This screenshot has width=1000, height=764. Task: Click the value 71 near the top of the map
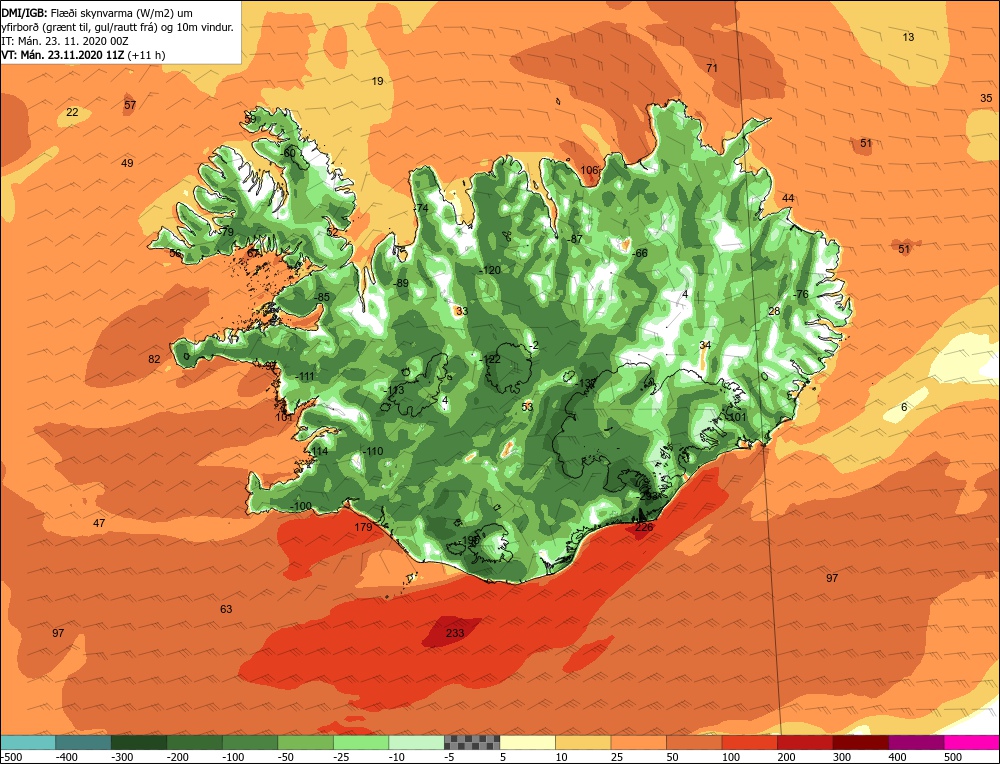point(712,68)
